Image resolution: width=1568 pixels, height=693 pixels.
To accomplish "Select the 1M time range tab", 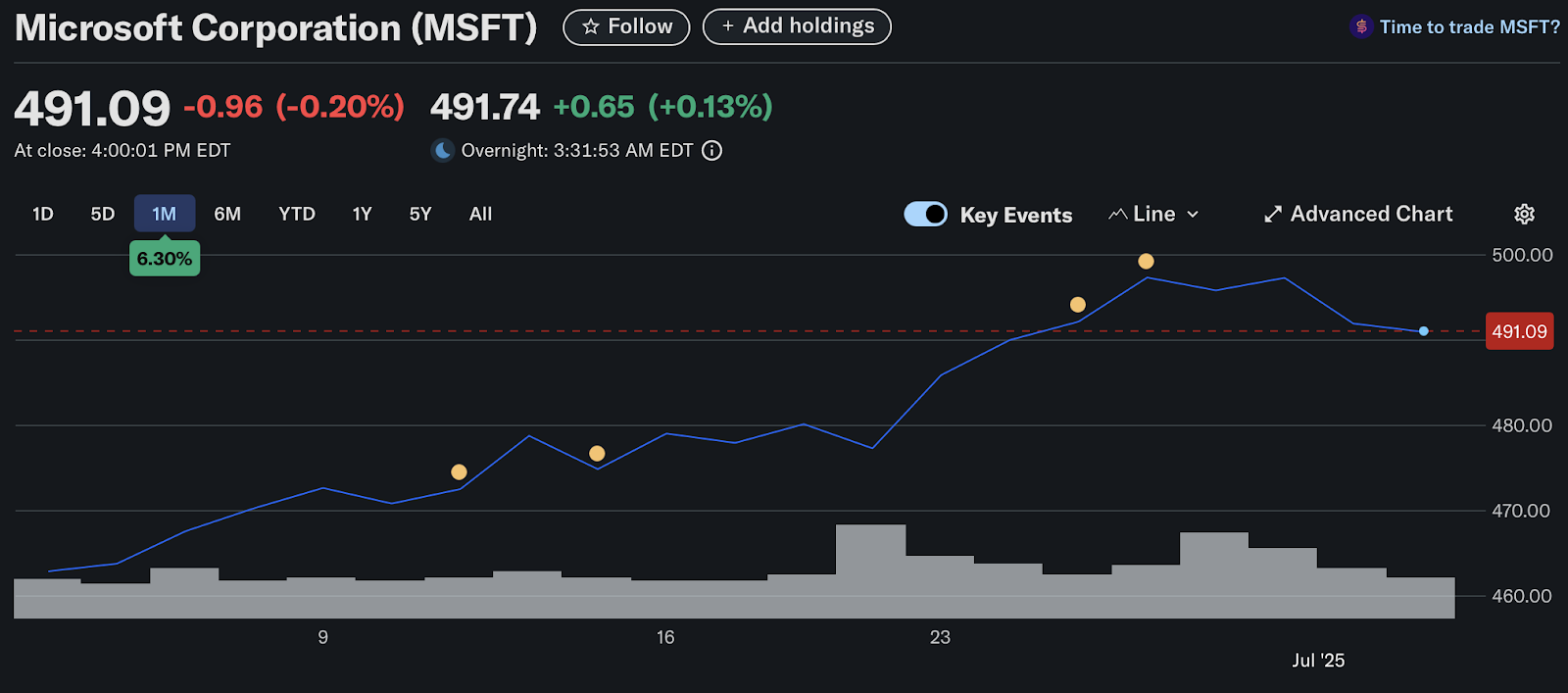I will [x=165, y=214].
